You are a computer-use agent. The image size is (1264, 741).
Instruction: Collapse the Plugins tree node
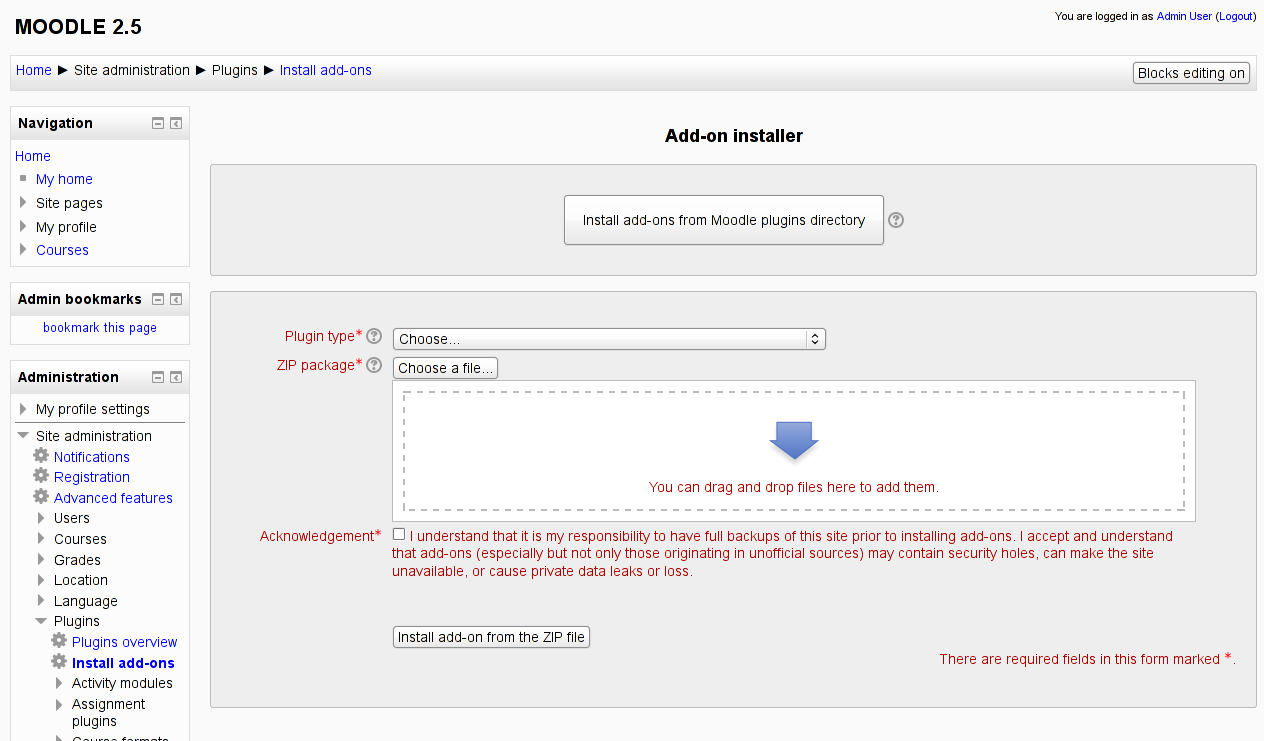pyautogui.click(x=41, y=621)
